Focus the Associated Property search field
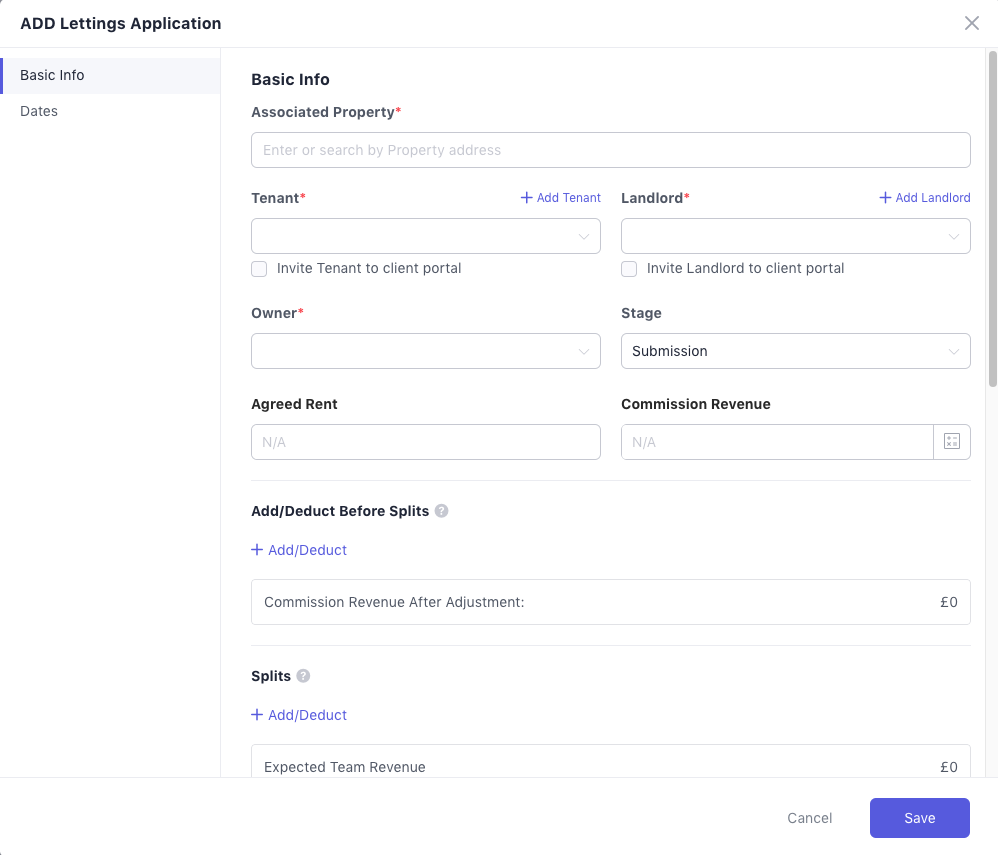998x855 pixels. [x=610, y=150]
